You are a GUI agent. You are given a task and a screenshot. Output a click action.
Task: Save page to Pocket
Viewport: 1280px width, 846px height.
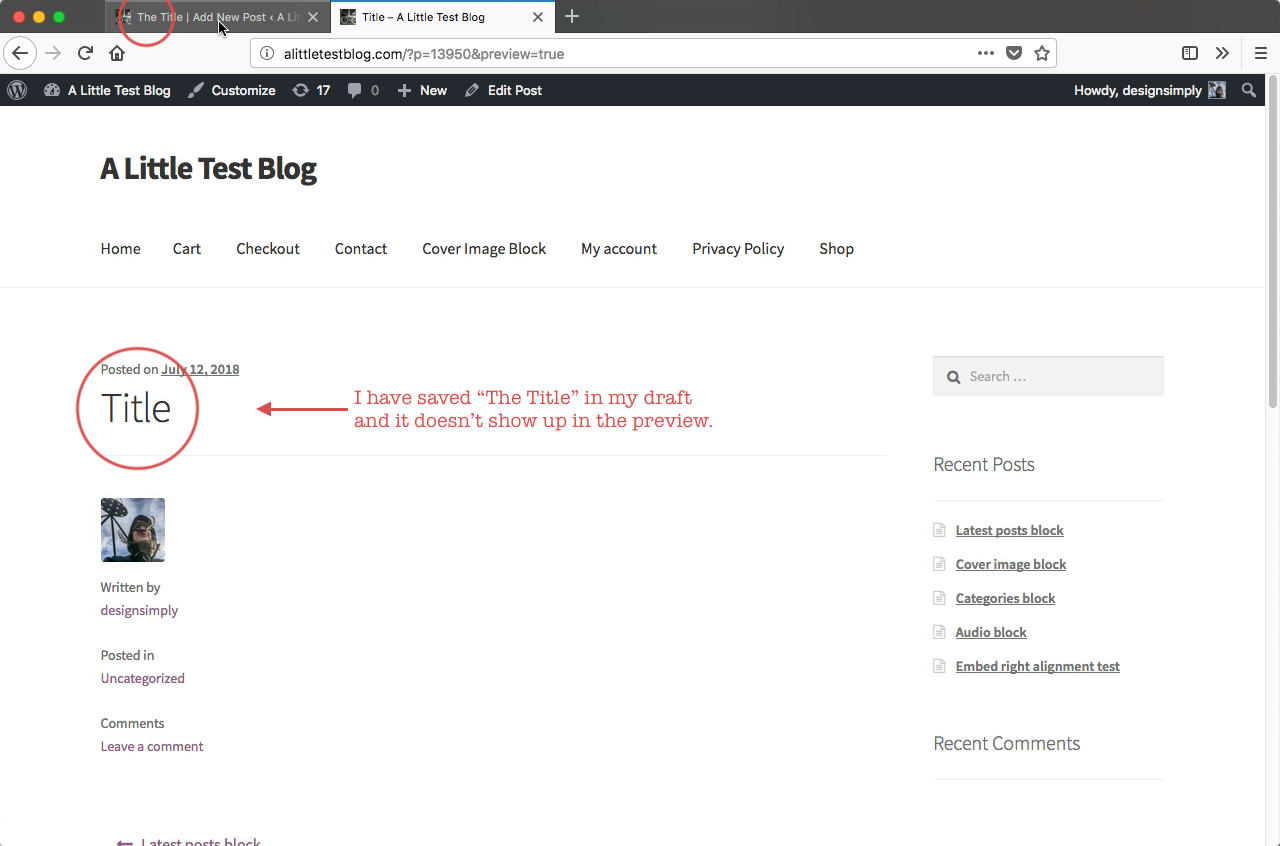1014,53
